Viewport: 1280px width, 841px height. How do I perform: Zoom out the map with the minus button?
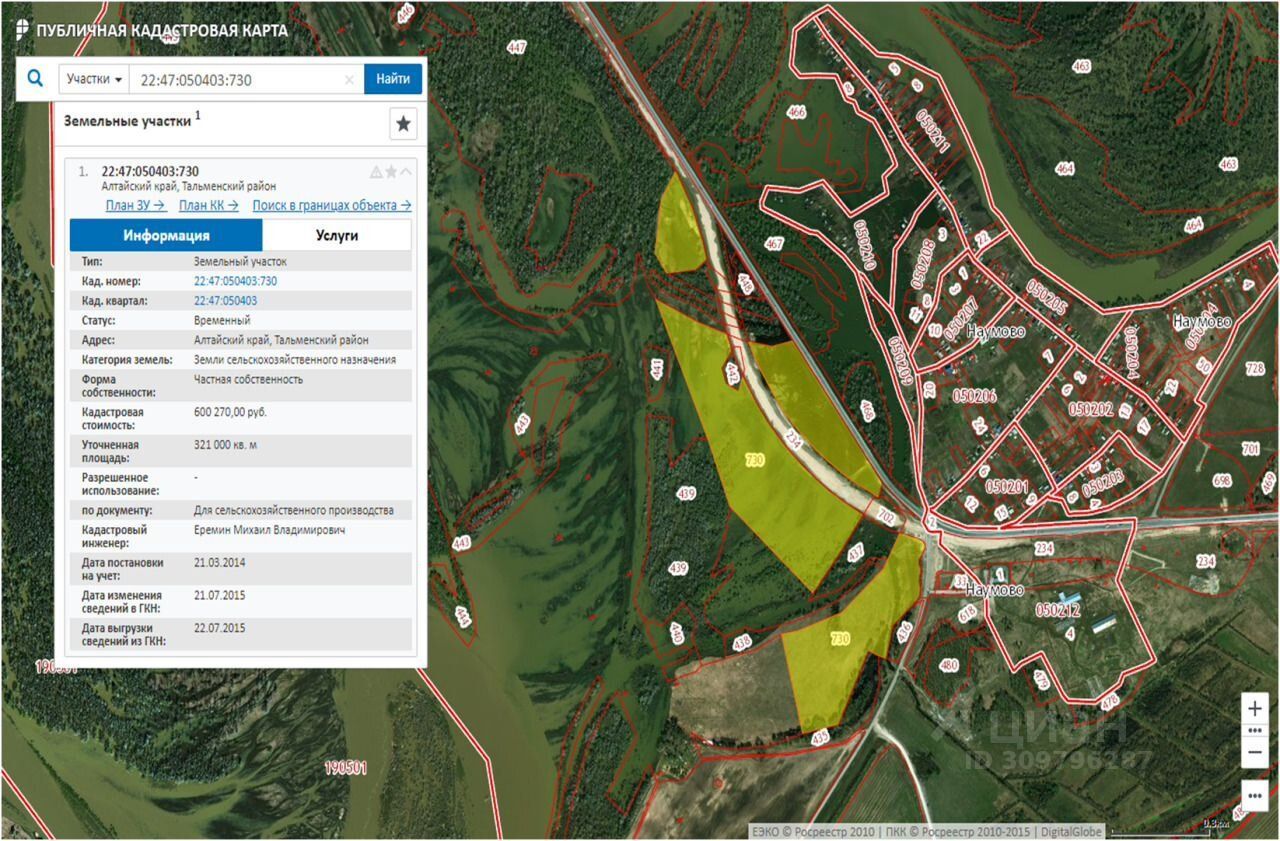(1255, 753)
